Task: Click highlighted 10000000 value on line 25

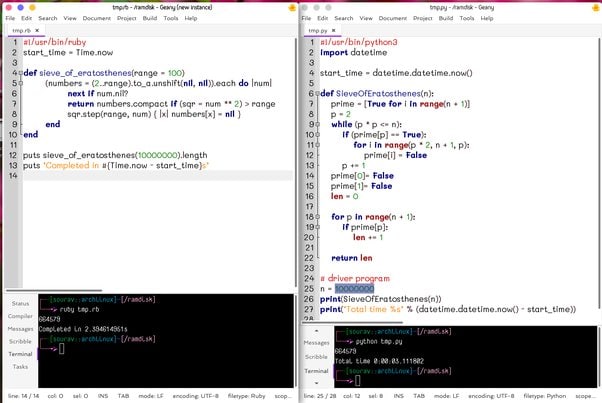Action: click(x=354, y=289)
